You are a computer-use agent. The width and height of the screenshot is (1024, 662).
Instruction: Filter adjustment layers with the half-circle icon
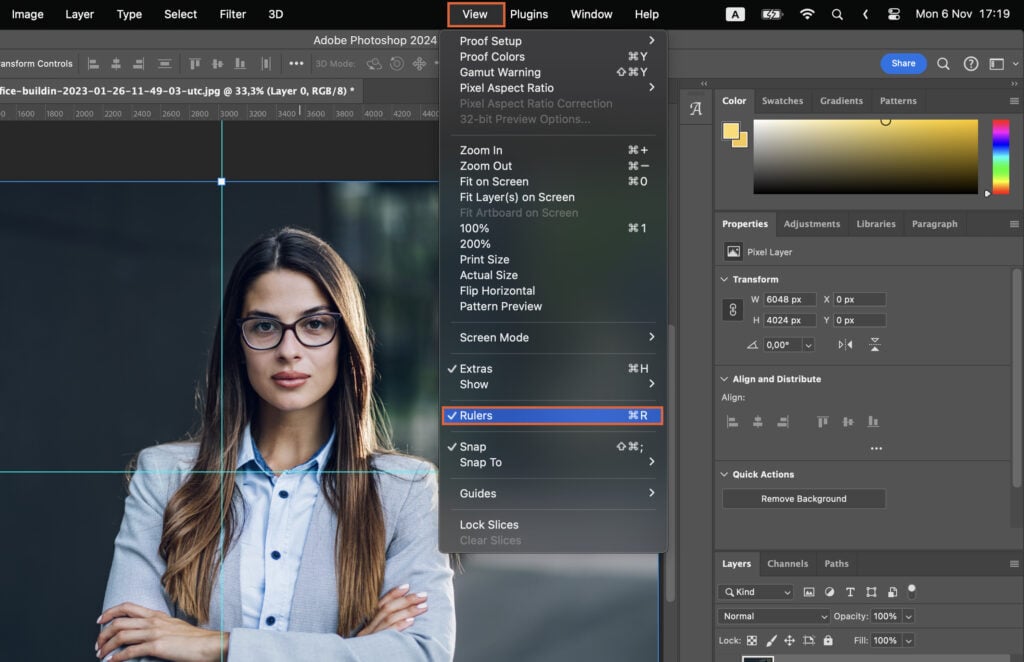click(x=829, y=592)
